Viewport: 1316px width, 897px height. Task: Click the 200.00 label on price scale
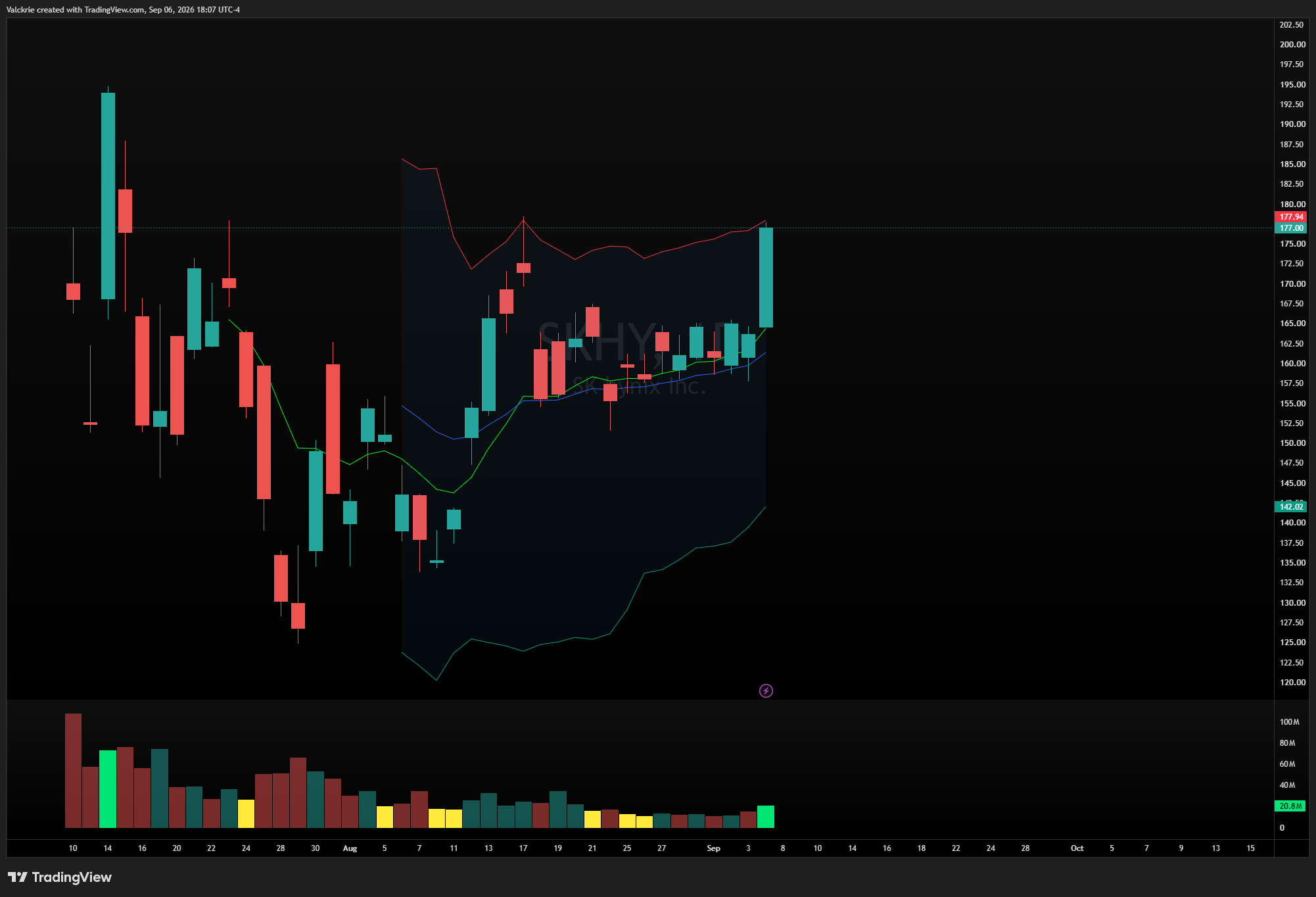(1292, 45)
